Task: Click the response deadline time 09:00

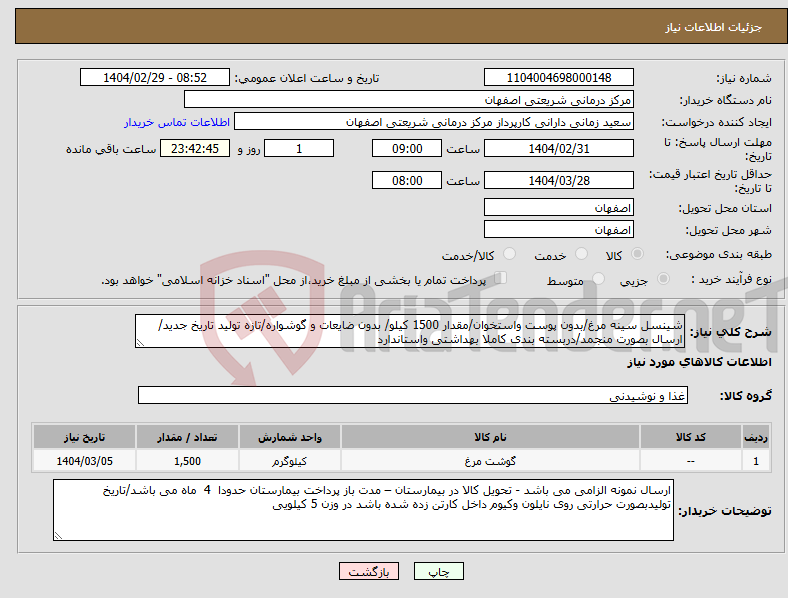Action: click(x=407, y=148)
